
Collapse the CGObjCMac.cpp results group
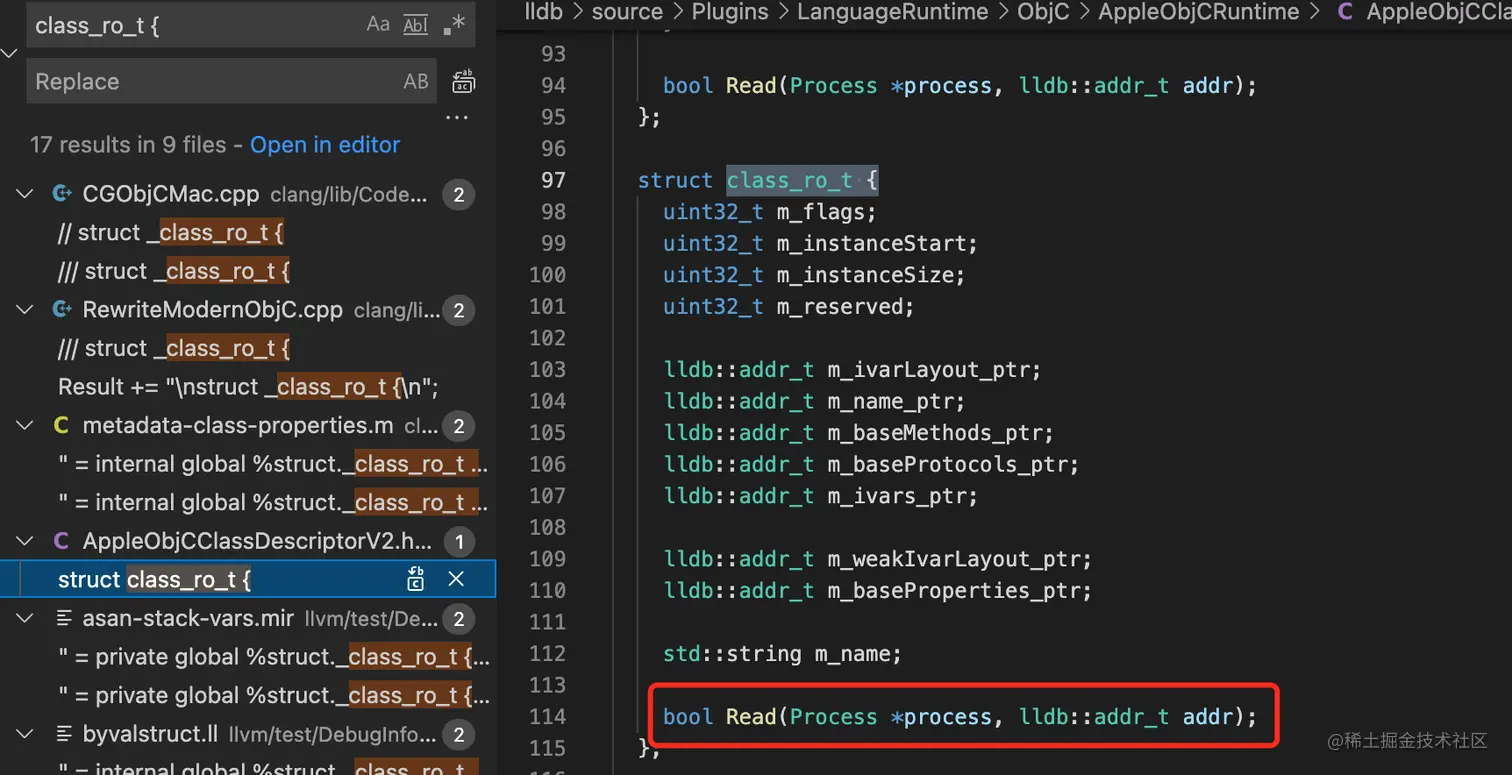(x=24, y=194)
